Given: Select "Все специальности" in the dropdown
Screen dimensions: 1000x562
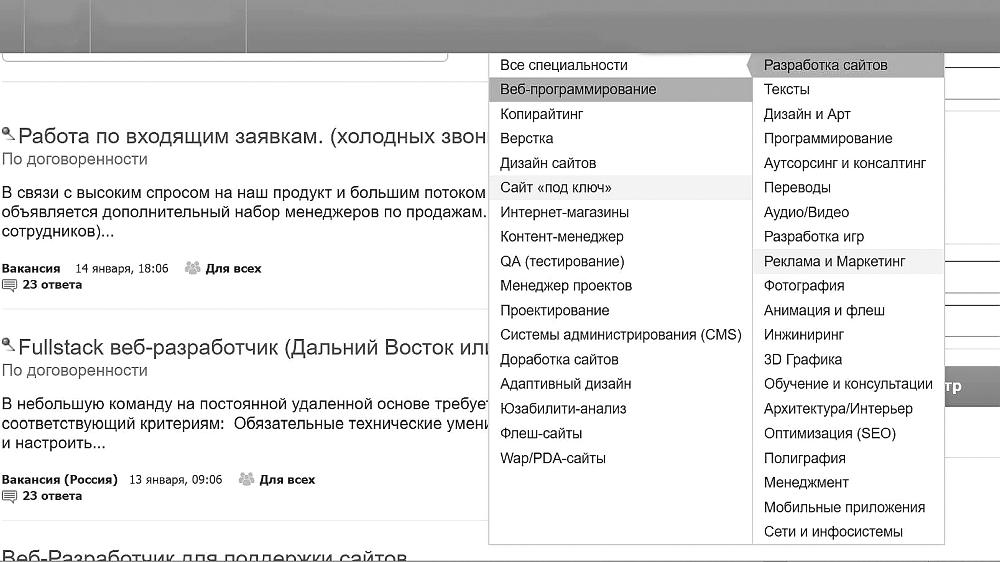Looking at the screenshot, I should (x=564, y=65).
